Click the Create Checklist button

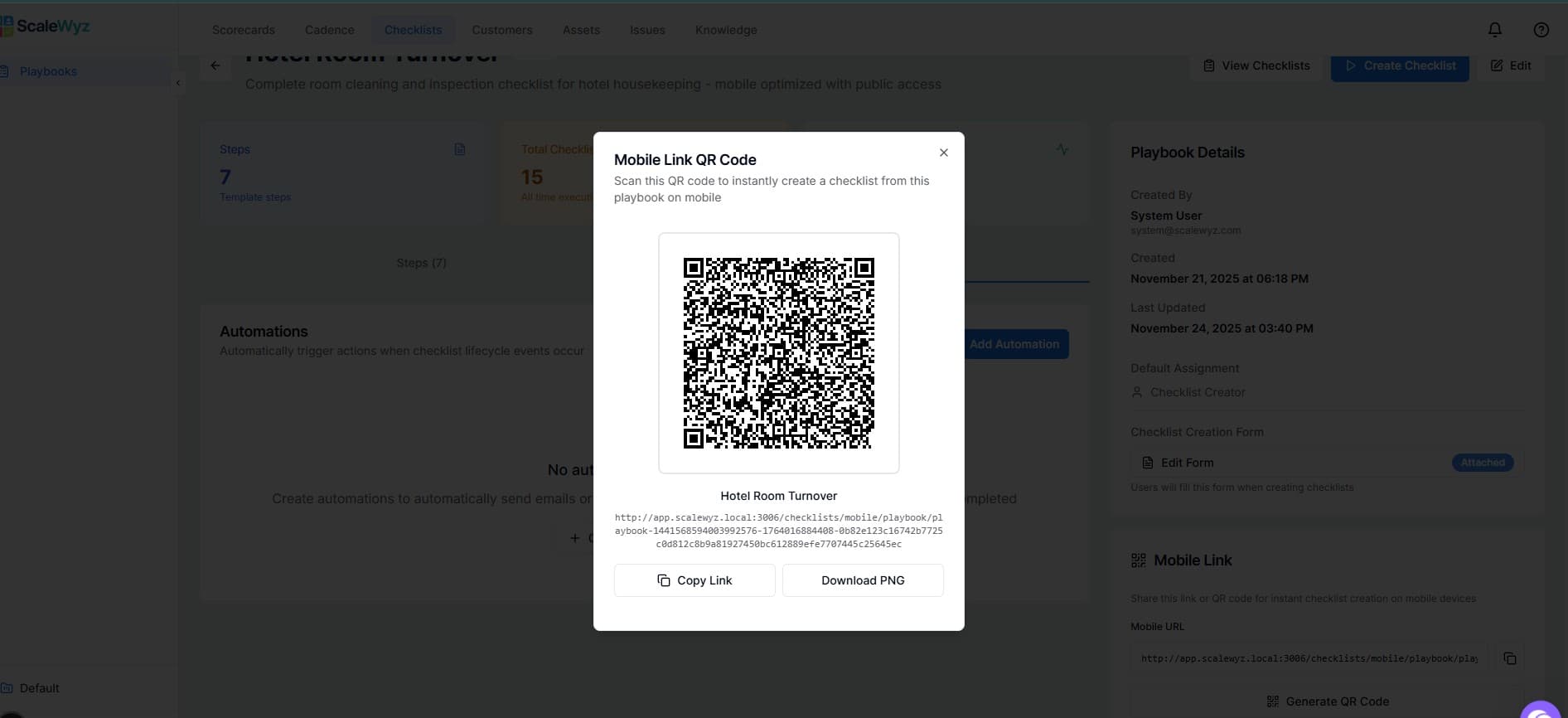[x=1400, y=65]
